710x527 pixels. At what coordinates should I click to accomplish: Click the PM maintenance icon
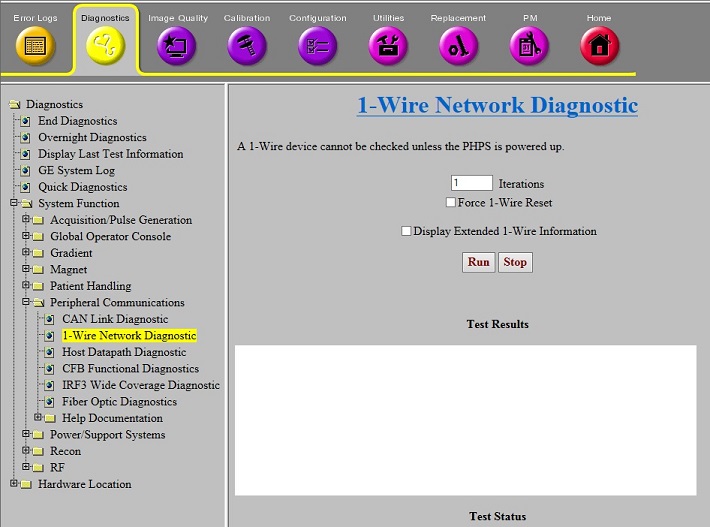click(529, 45)
